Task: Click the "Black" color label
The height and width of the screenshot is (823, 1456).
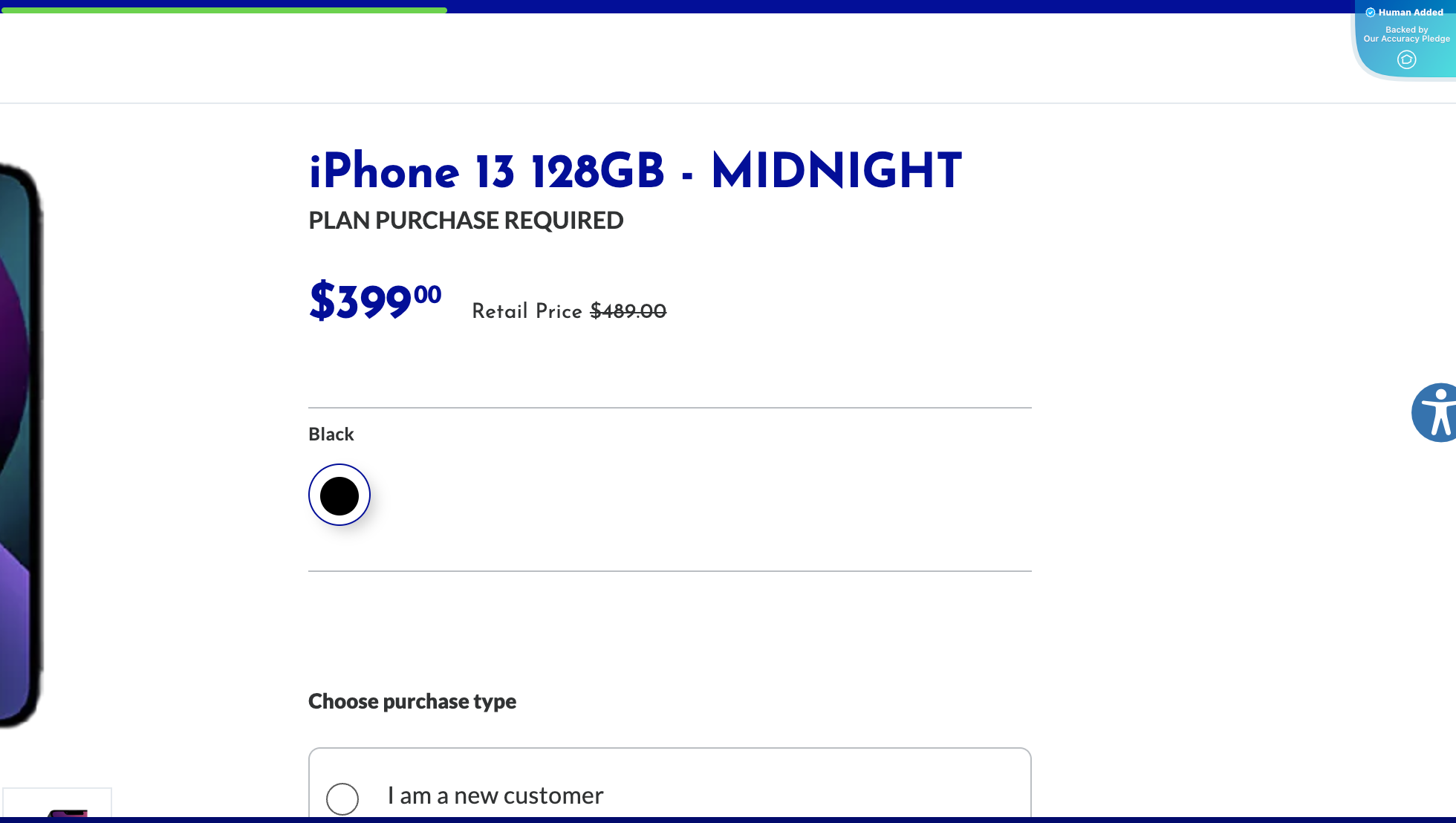Action: [x=331, y=435]
